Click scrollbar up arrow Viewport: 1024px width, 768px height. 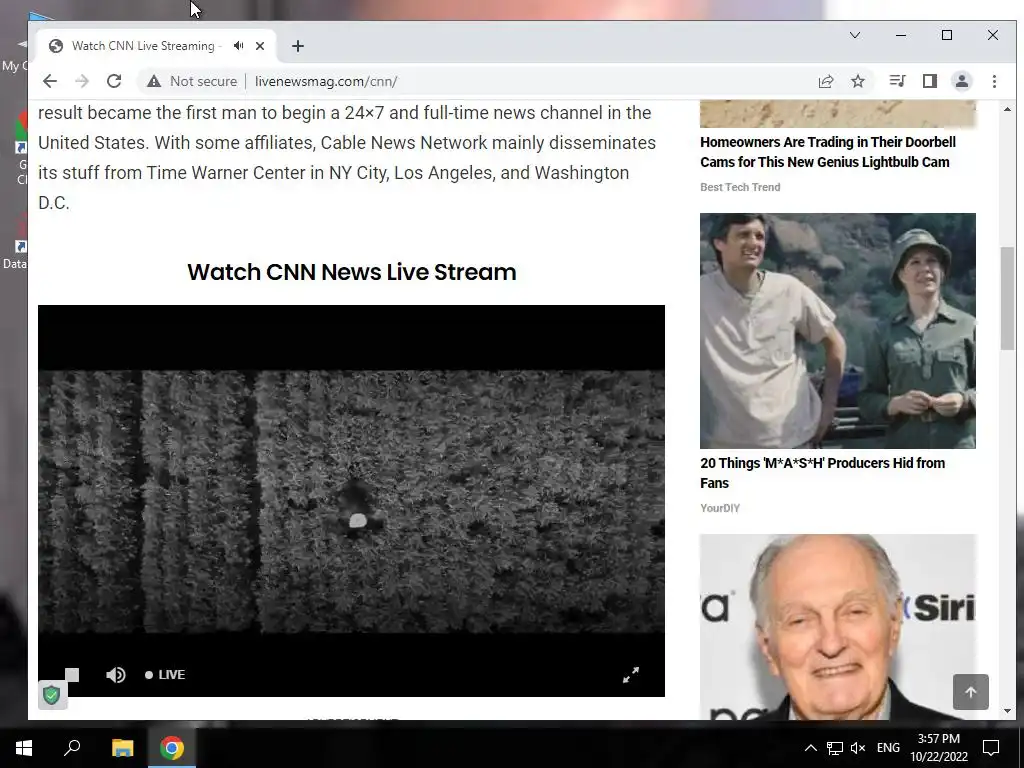point(1007,109)
